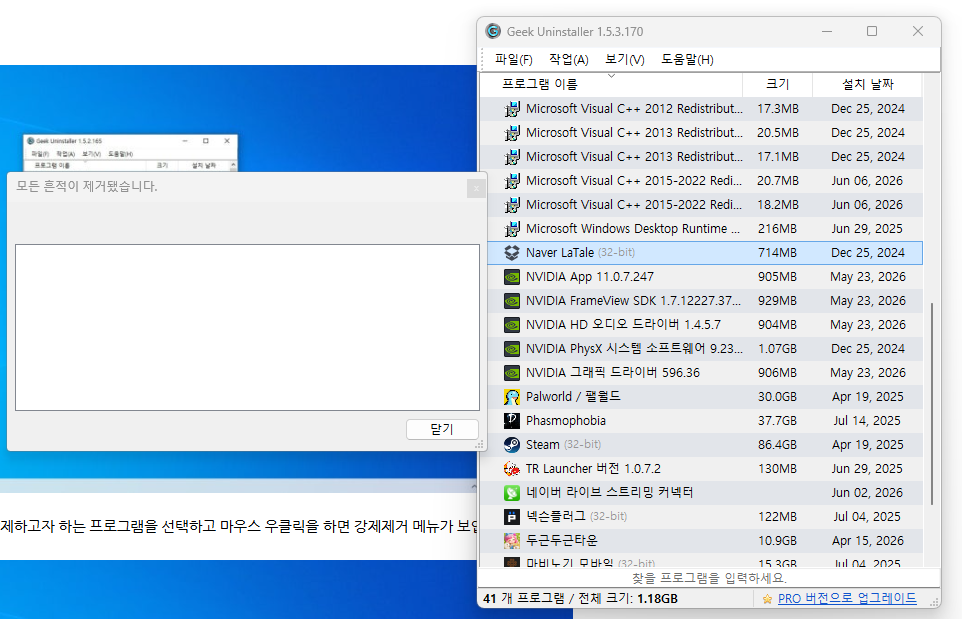Click the 두근두근타운 game icon
Screen dimensions: 962x619
[512, 540]
